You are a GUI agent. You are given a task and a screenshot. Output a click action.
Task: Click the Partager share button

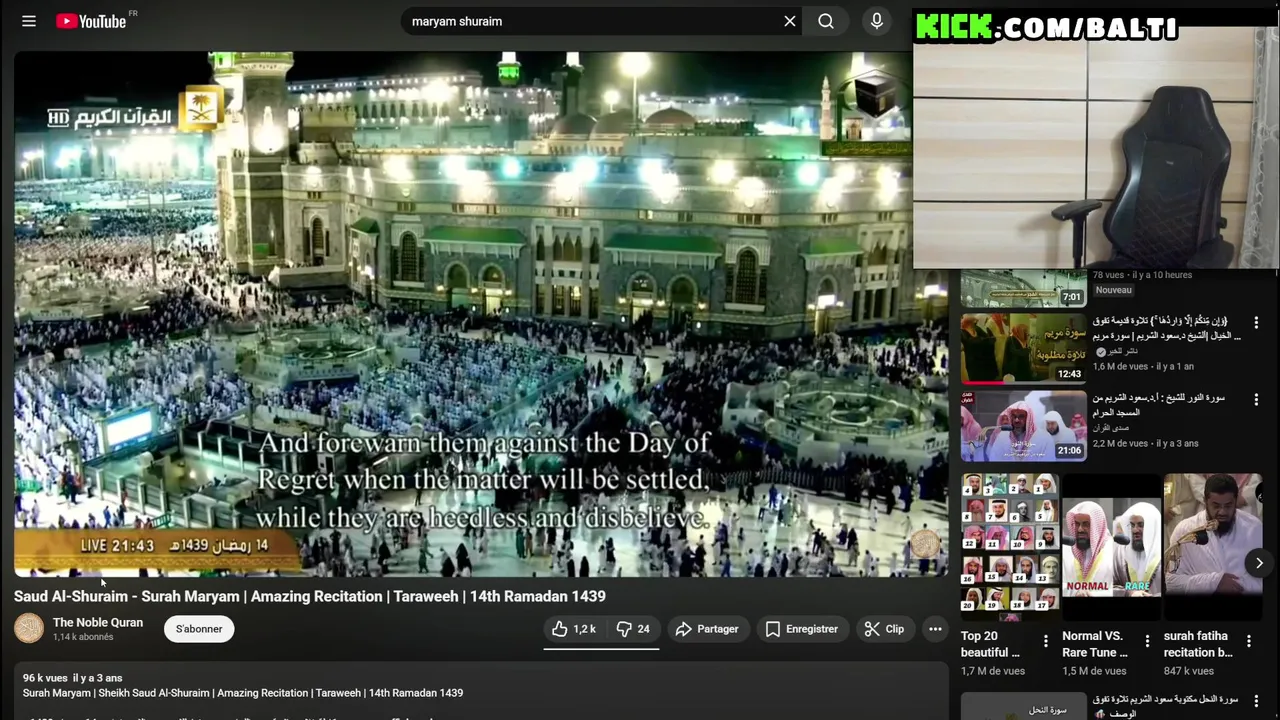pyautogui.click(x=707, y=629)
